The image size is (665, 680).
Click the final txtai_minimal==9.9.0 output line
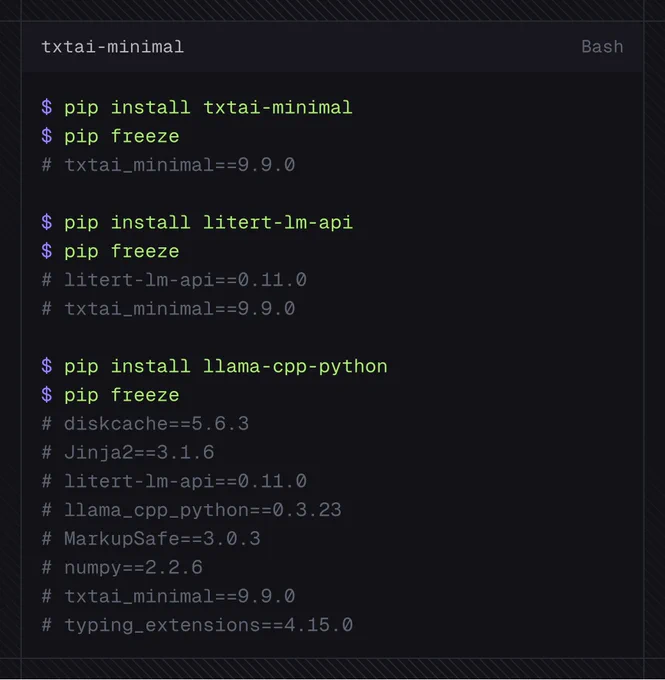[x=168, y=596]
